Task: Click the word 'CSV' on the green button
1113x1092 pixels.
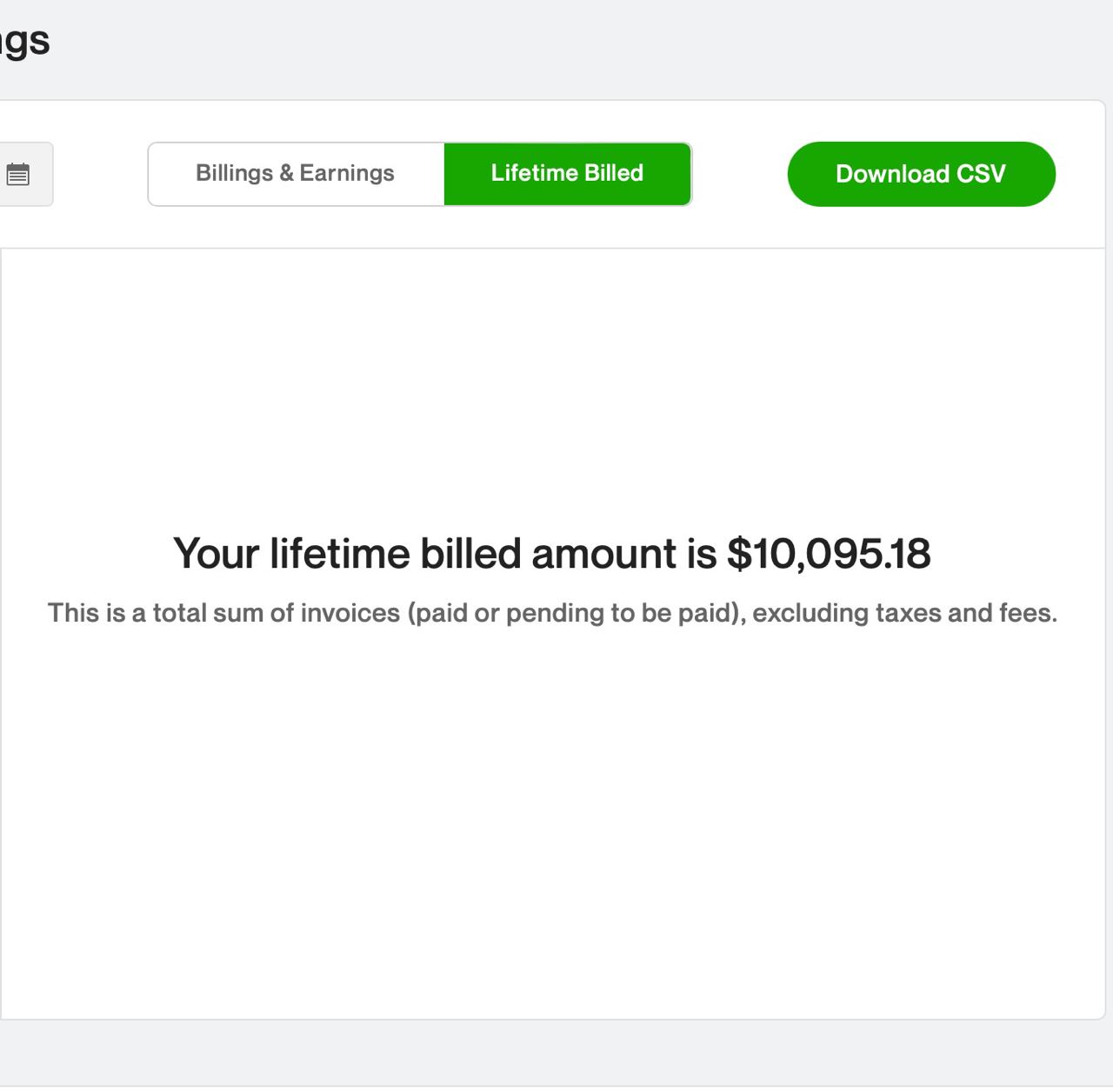Action: (x=981, y=174)
